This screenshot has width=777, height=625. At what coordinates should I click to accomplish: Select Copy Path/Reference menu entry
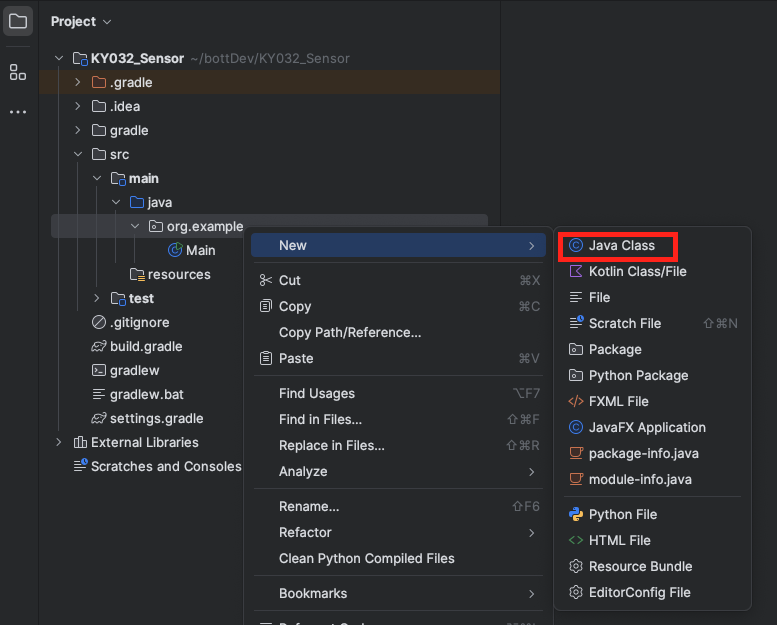pyautogui.click(x=398, y=332)
